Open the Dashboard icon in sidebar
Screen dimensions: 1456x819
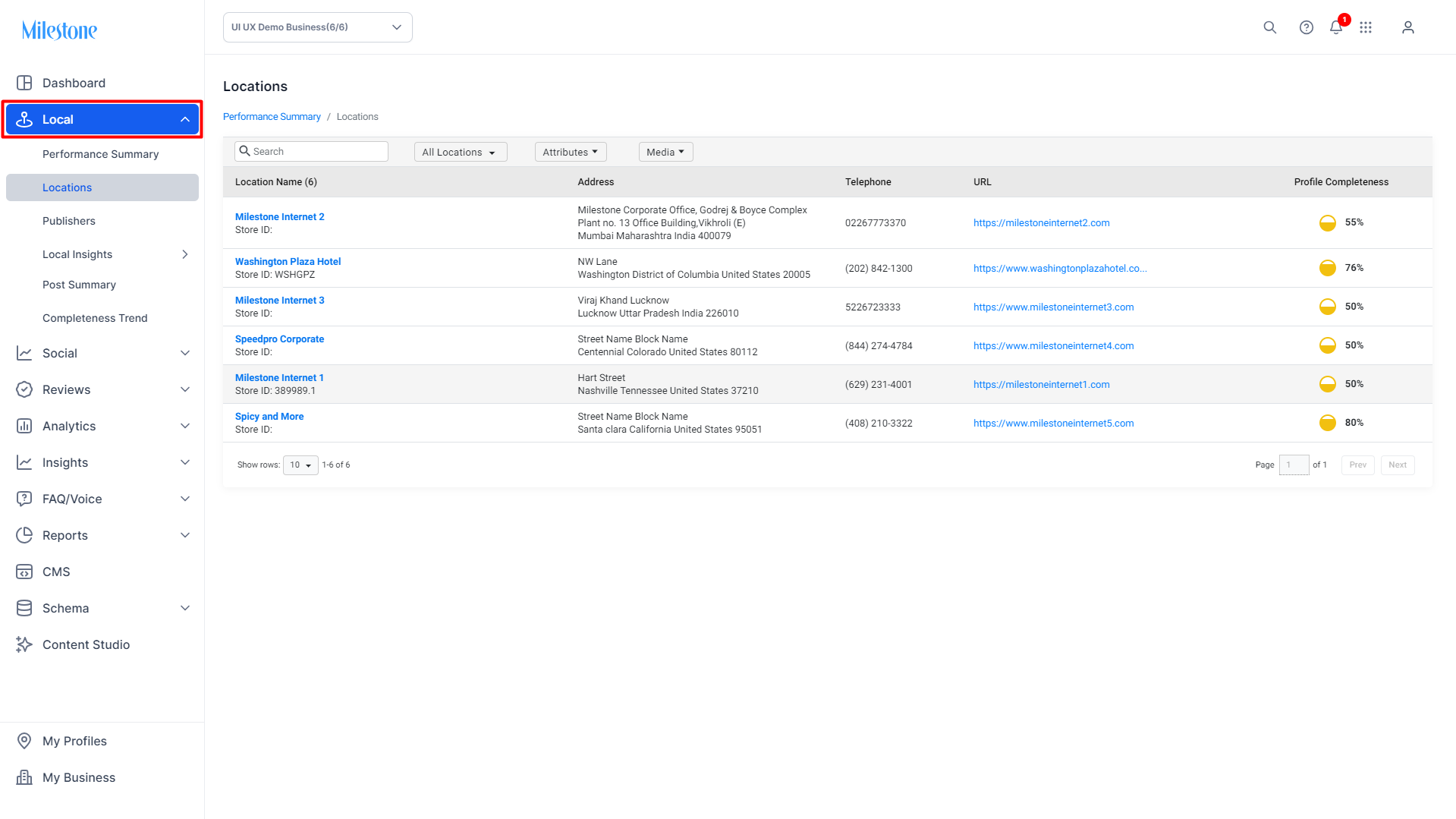24,83
